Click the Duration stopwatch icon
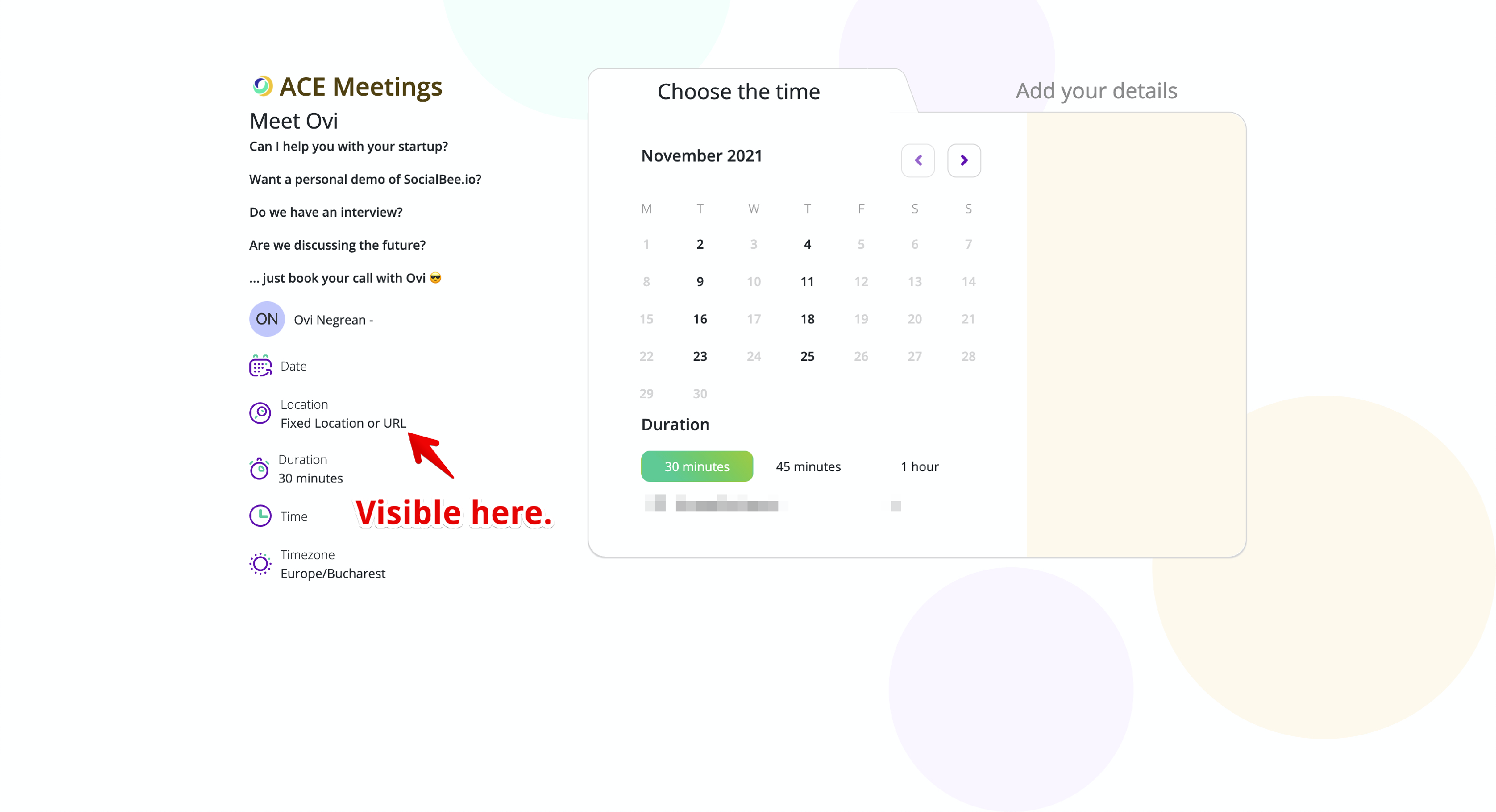The image size is (1496, 812). click(259, 469)
